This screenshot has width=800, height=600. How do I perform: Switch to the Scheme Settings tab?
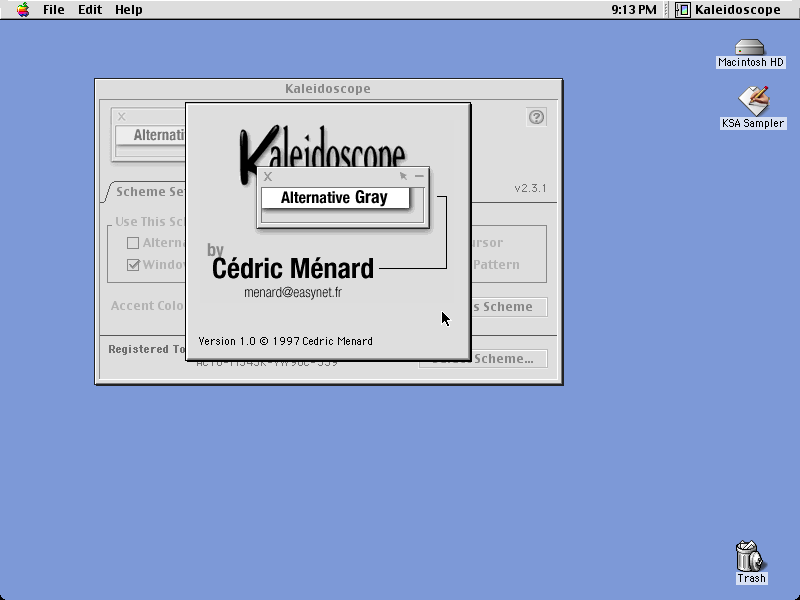tap(150, 192)
